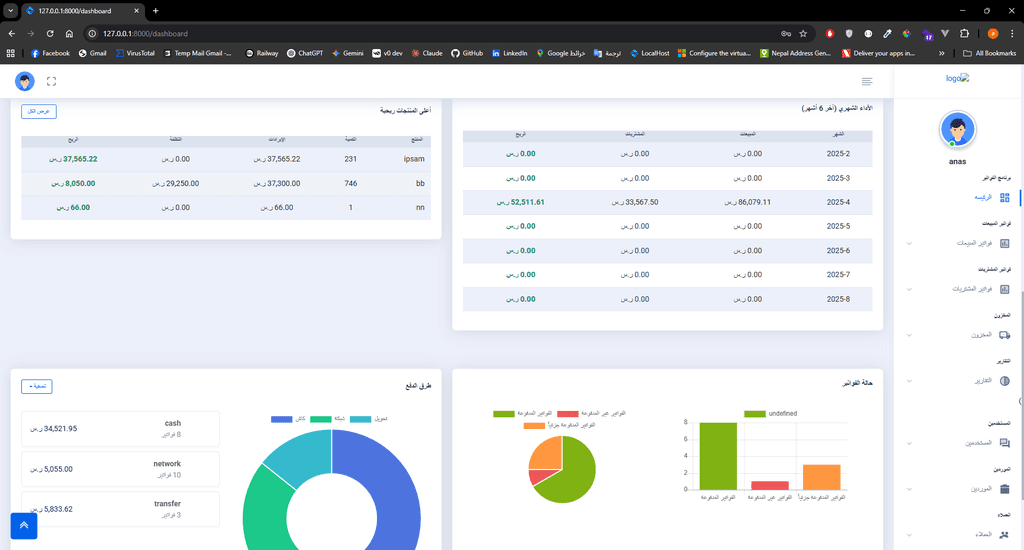Click the scroll-to-top double chevron button
The image size is (1024, 550).
pyautogui.click(x=24, y=525)
